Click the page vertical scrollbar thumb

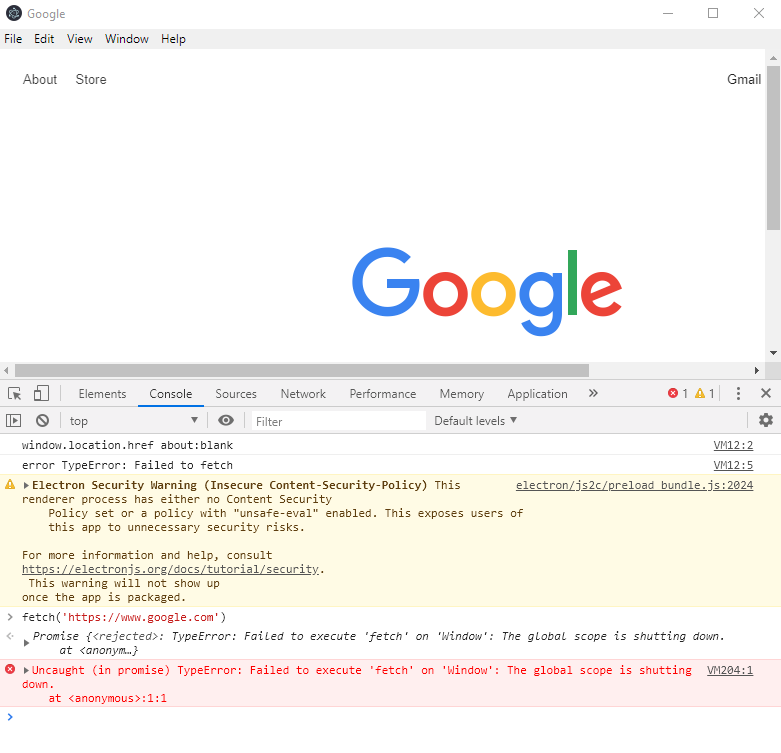click(x=773, y=148)
